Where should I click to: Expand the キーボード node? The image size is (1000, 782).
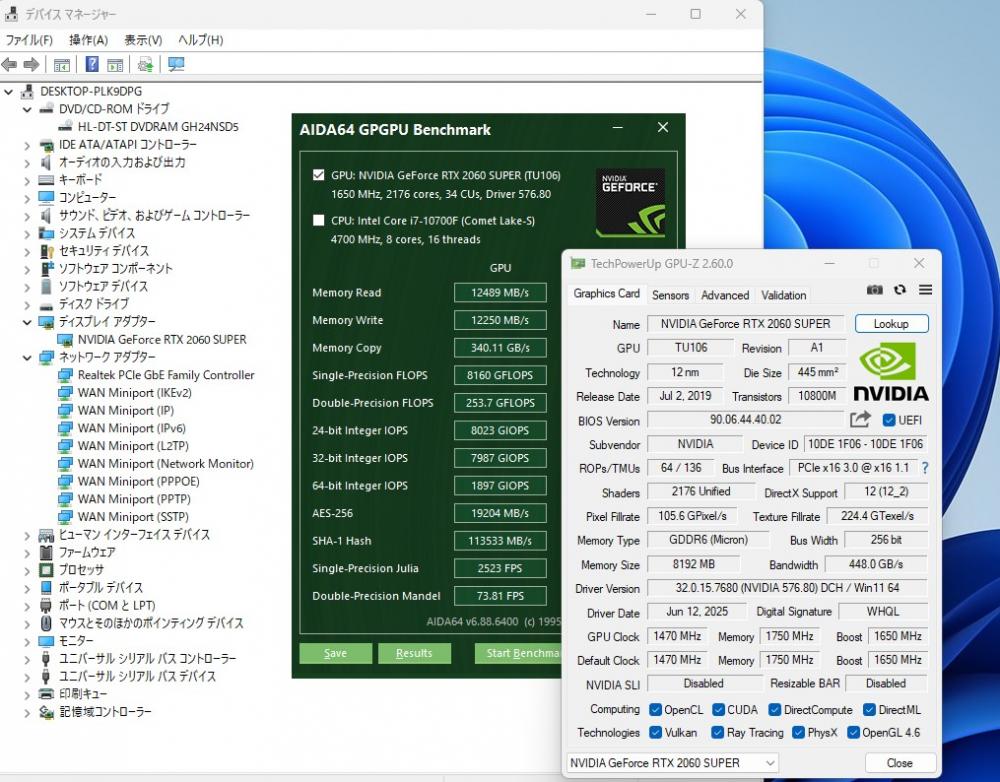point(27,181)
